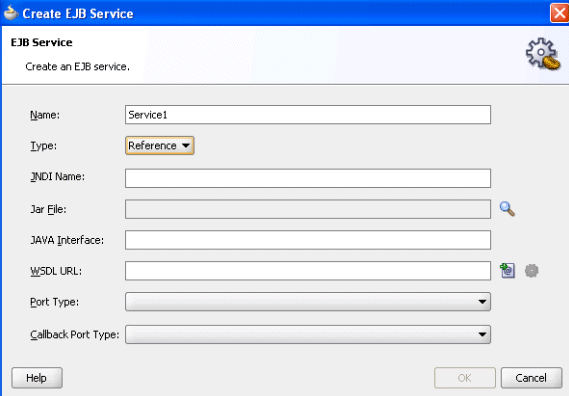
Task: Click the JAVA Interface input field
Action: point(308,240)
